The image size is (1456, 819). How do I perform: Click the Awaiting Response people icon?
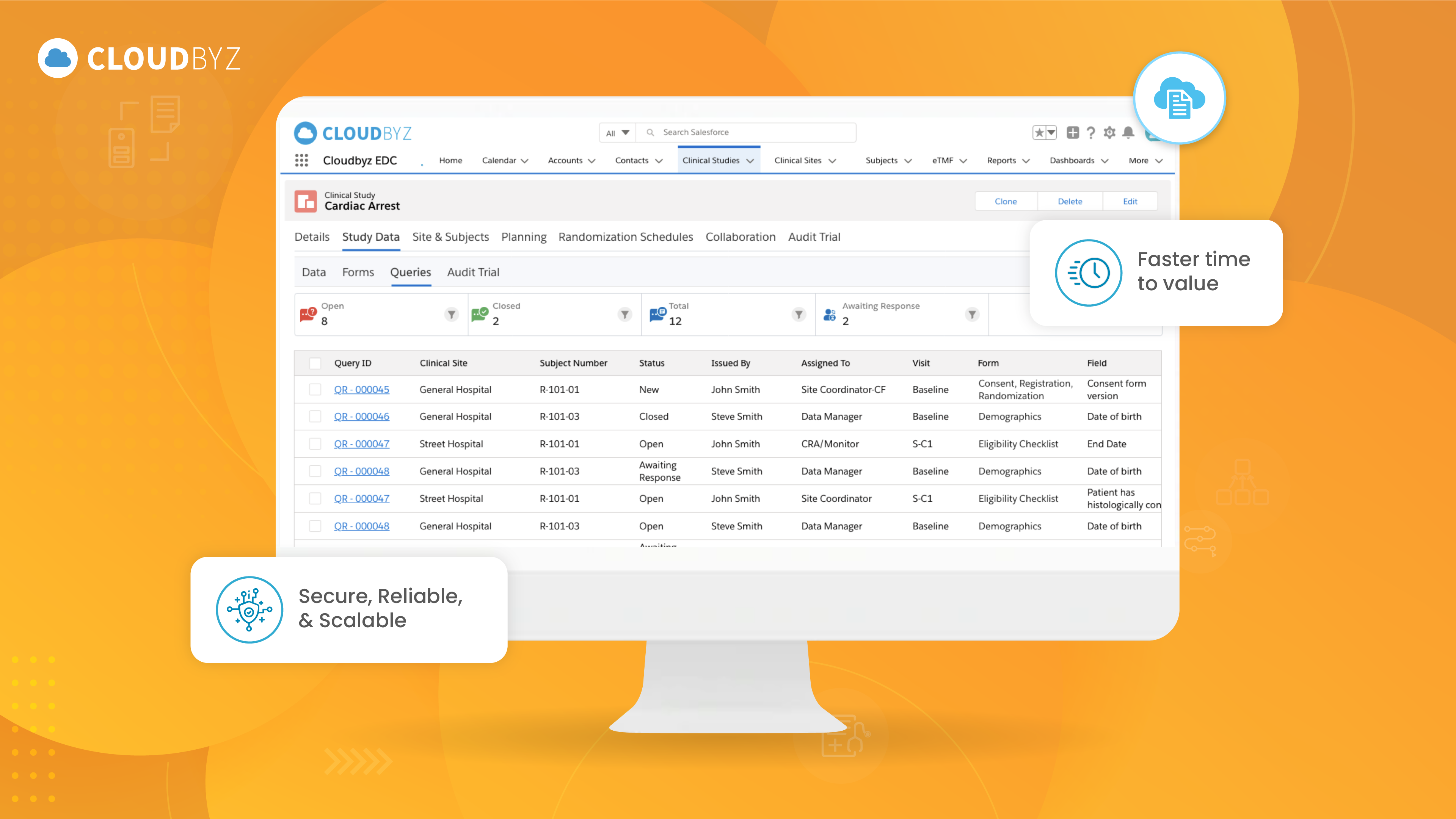click(829, 315)
